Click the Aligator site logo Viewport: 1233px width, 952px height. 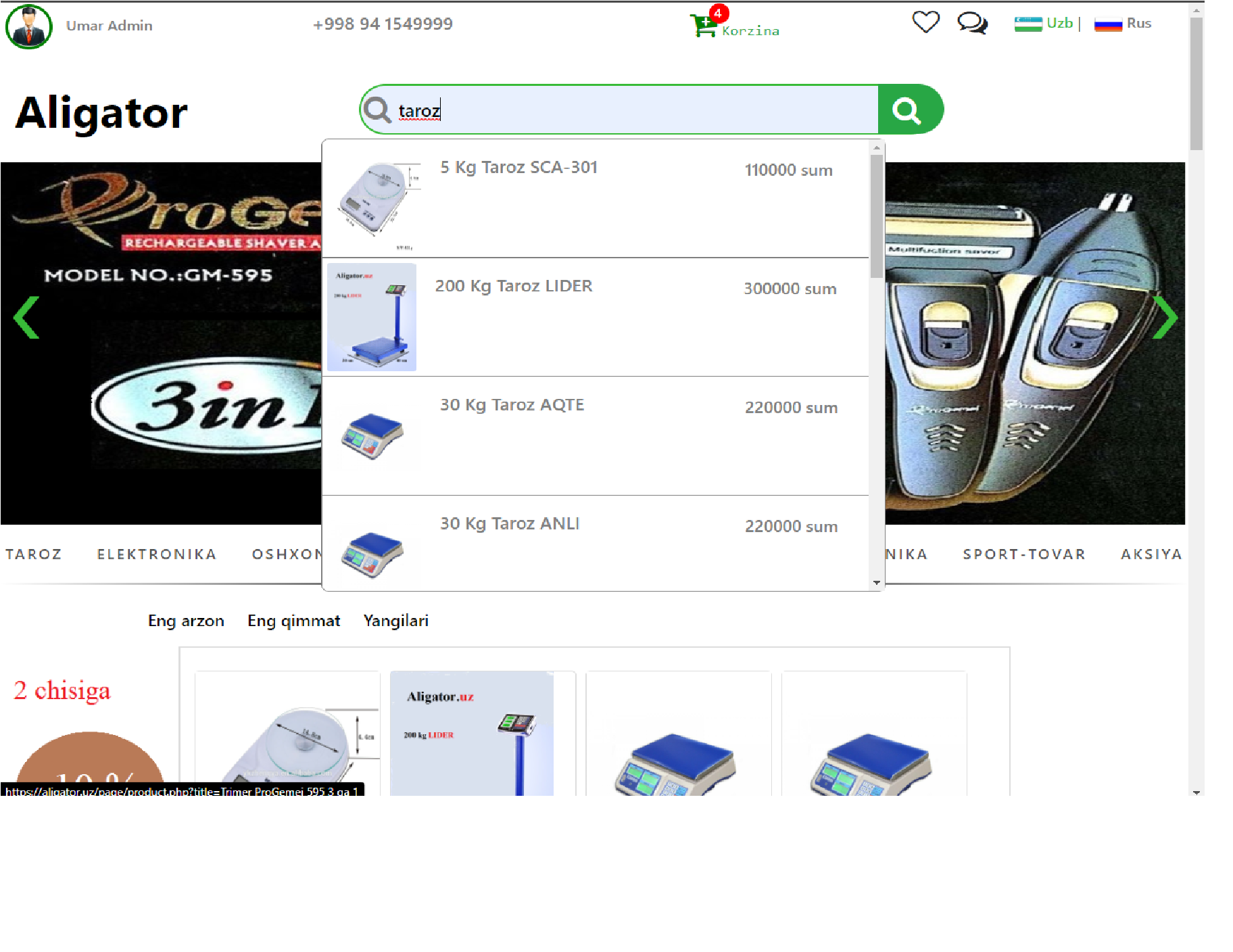click(x=101, y=112)
